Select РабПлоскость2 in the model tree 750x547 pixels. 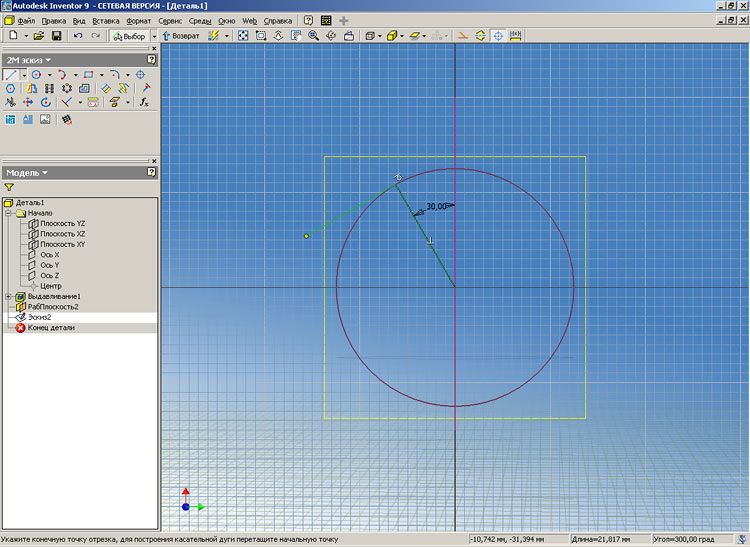pyautogui.click(x=53, y=307)
